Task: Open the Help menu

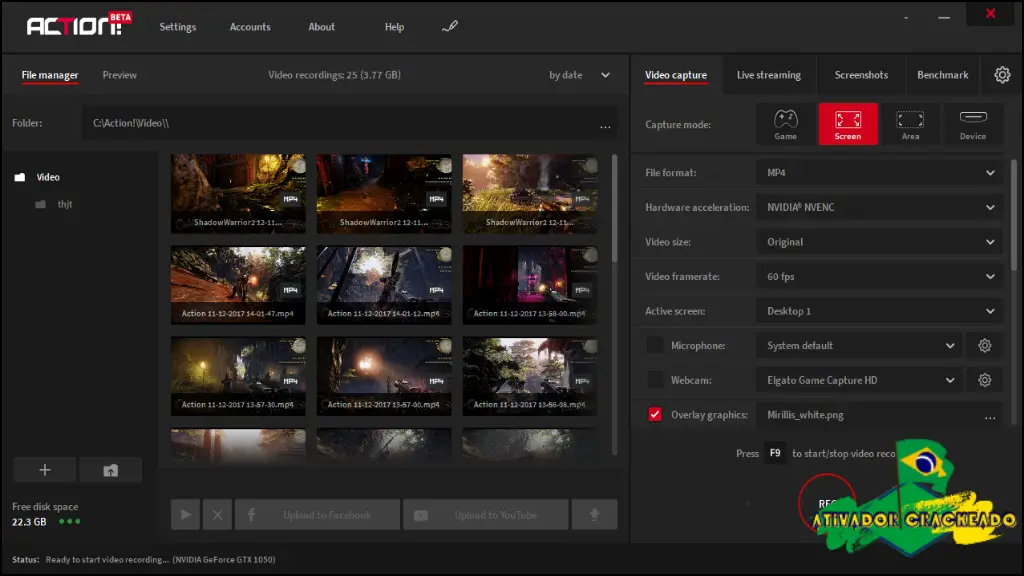Action: (x=394, y=27)
